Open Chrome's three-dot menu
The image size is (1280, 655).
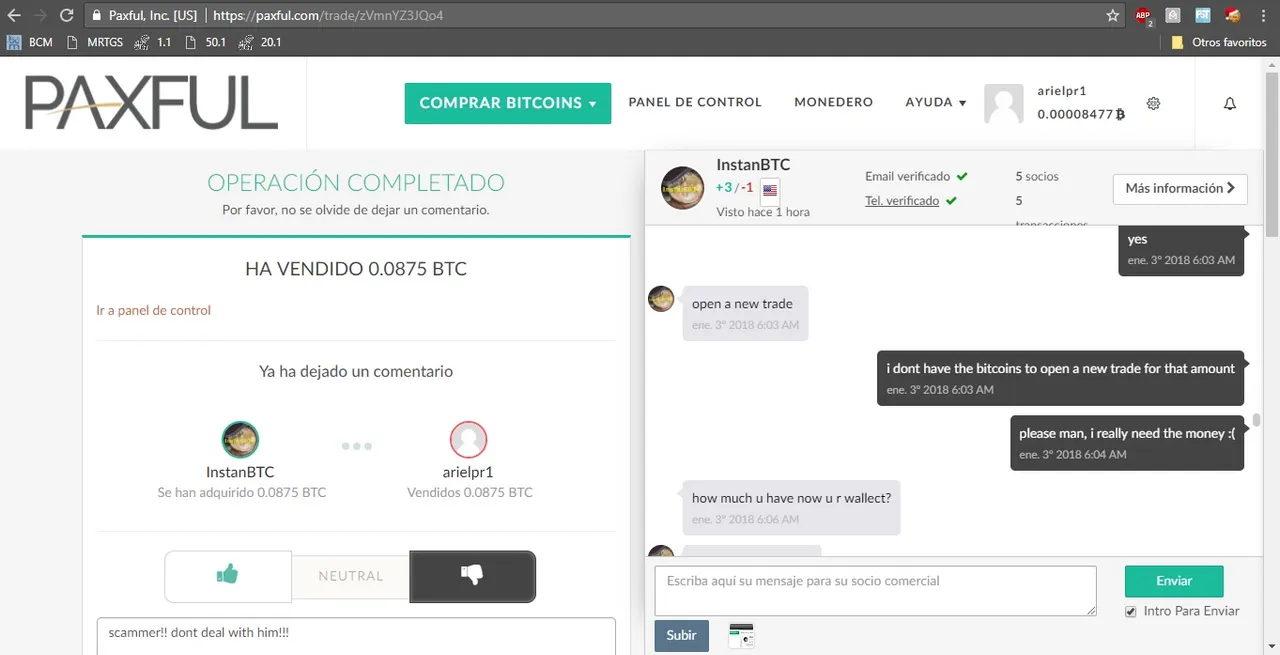(1264, 16)
